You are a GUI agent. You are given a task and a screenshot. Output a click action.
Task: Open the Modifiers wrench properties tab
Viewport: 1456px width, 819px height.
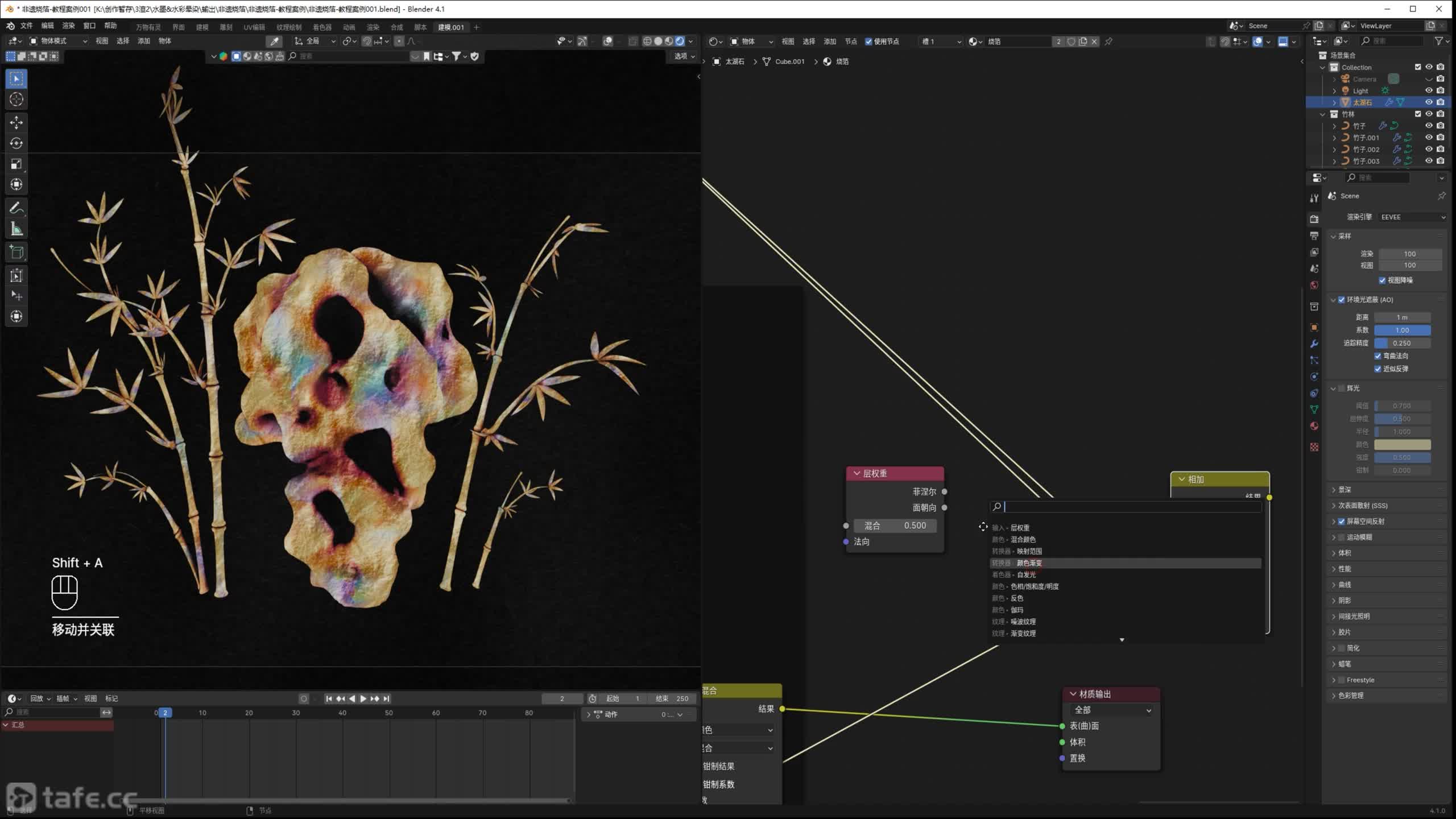tap(1314, 344)
